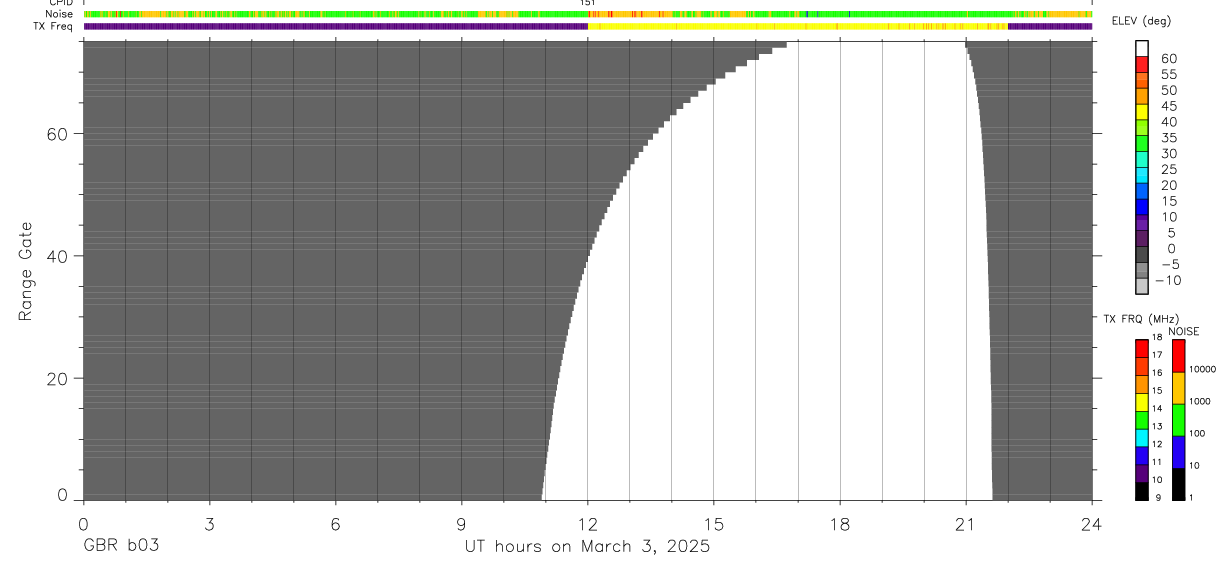
Task: Click the '45' label on ELEV legend
Action: pos(1169,107)
